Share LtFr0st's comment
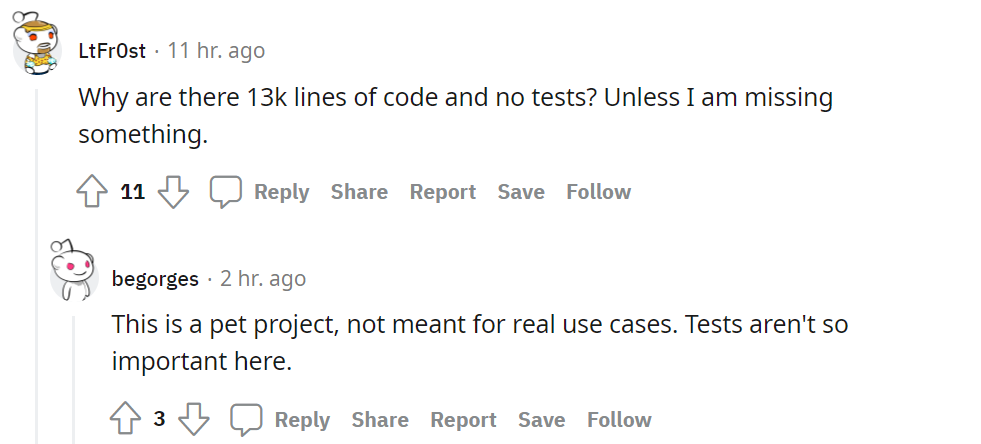 click(x=359, y=192)
